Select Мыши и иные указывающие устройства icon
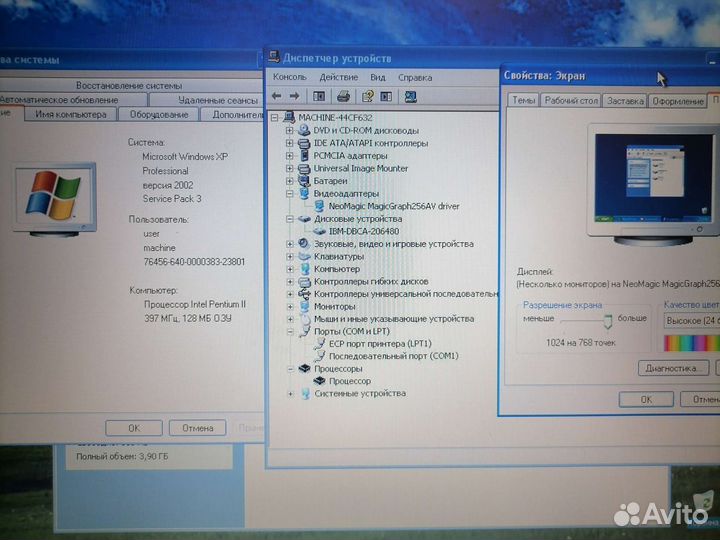 305,319
